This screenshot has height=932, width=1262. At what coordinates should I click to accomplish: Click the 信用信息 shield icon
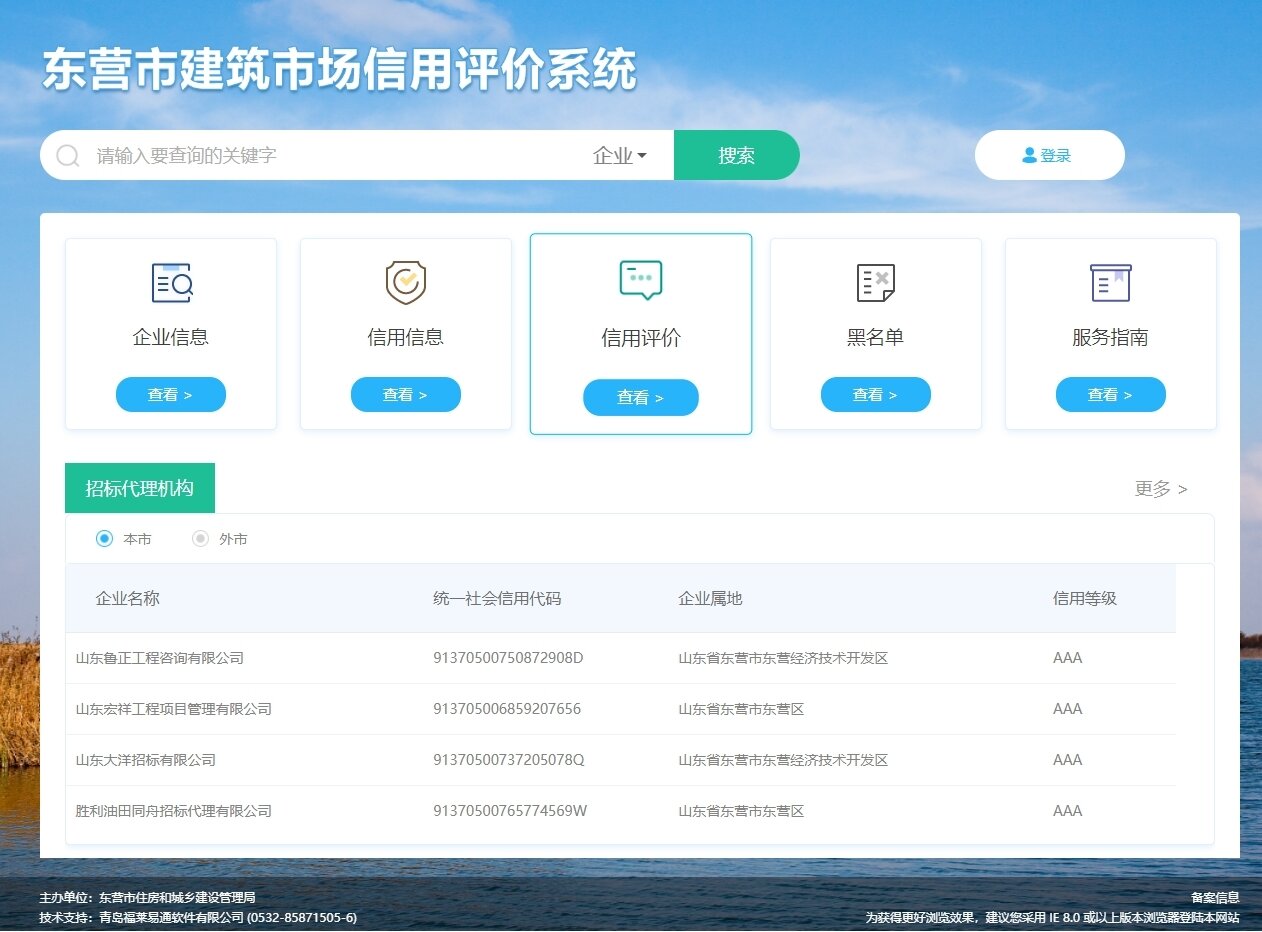tap(406, 282)
